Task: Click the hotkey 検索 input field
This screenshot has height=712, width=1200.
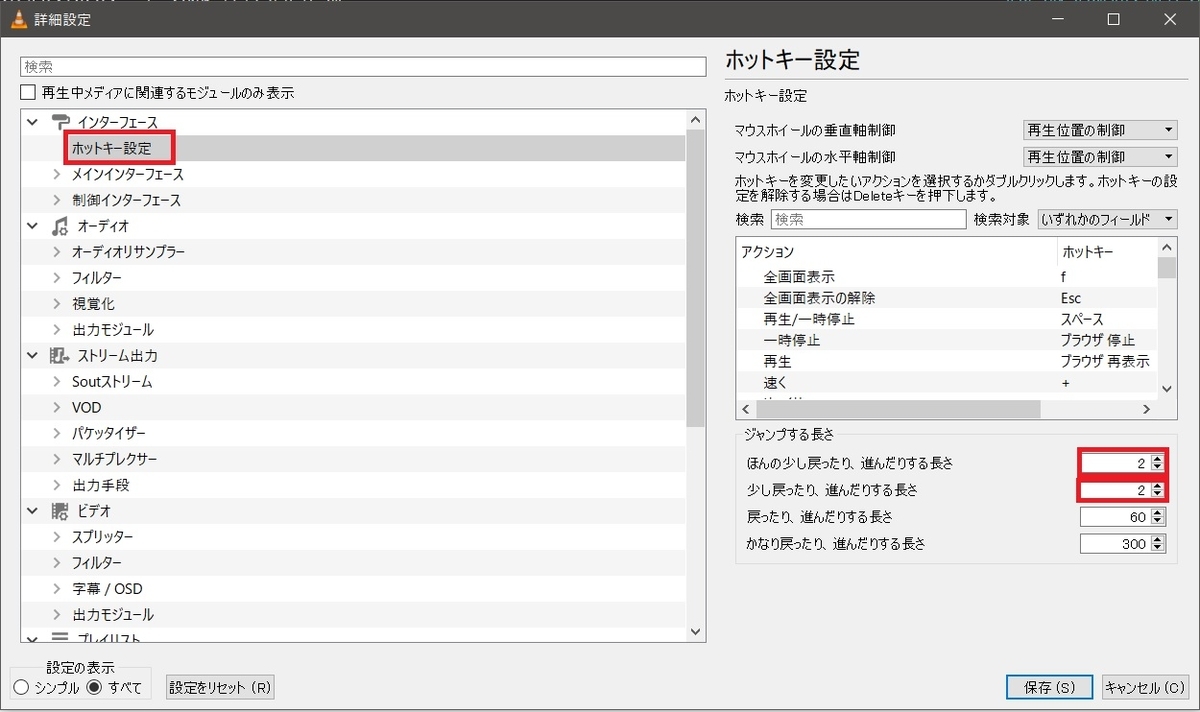Action: click(x=868, y=219)
